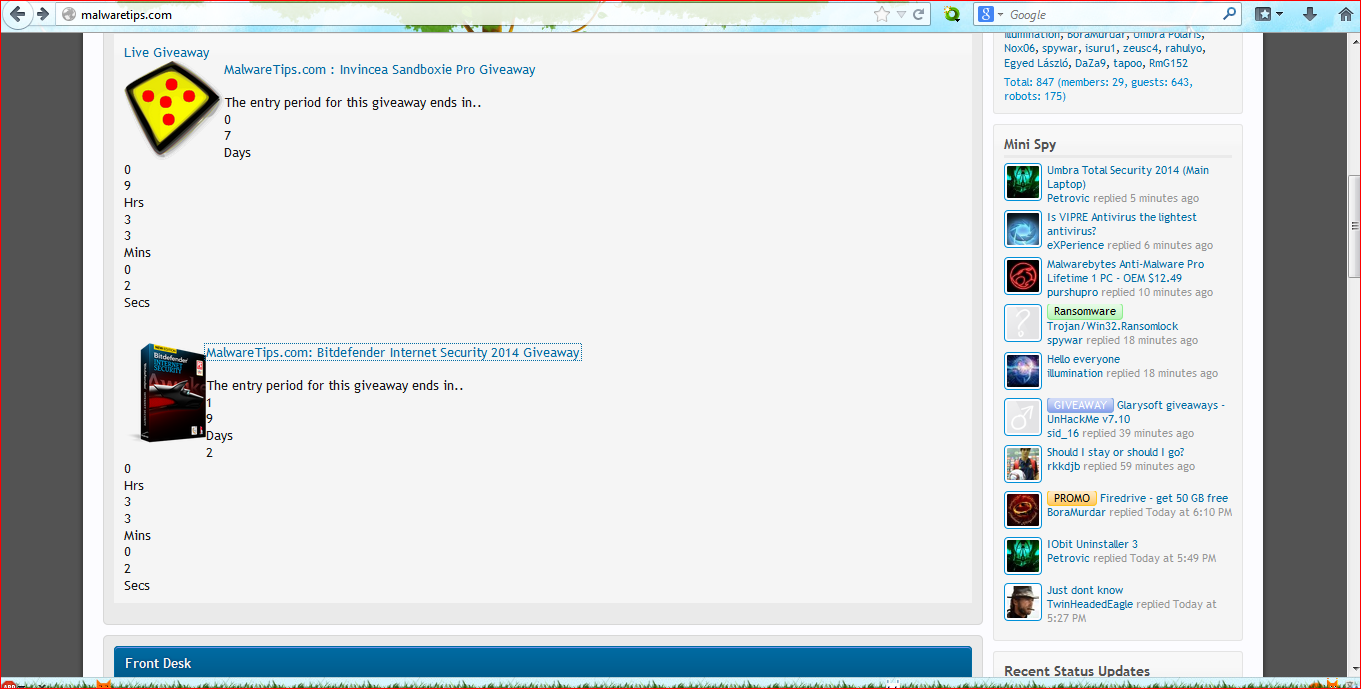Click the address bar URL field
This screenshot has height=689, width=1361.
[x=470, y=14]
